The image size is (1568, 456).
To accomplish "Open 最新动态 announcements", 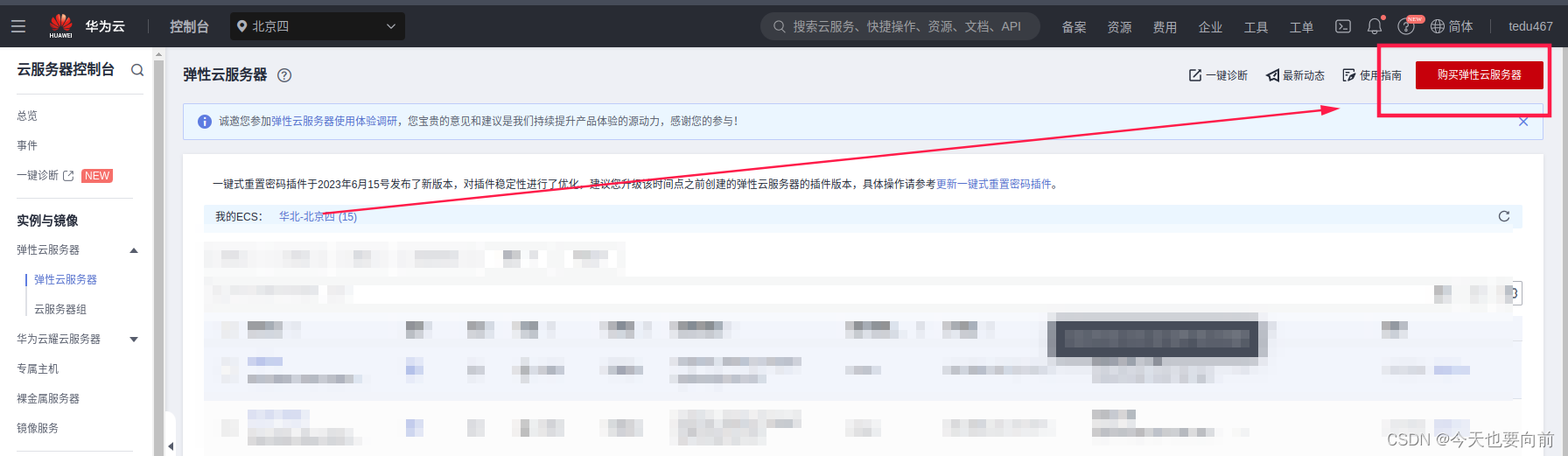I will 1295,75.
